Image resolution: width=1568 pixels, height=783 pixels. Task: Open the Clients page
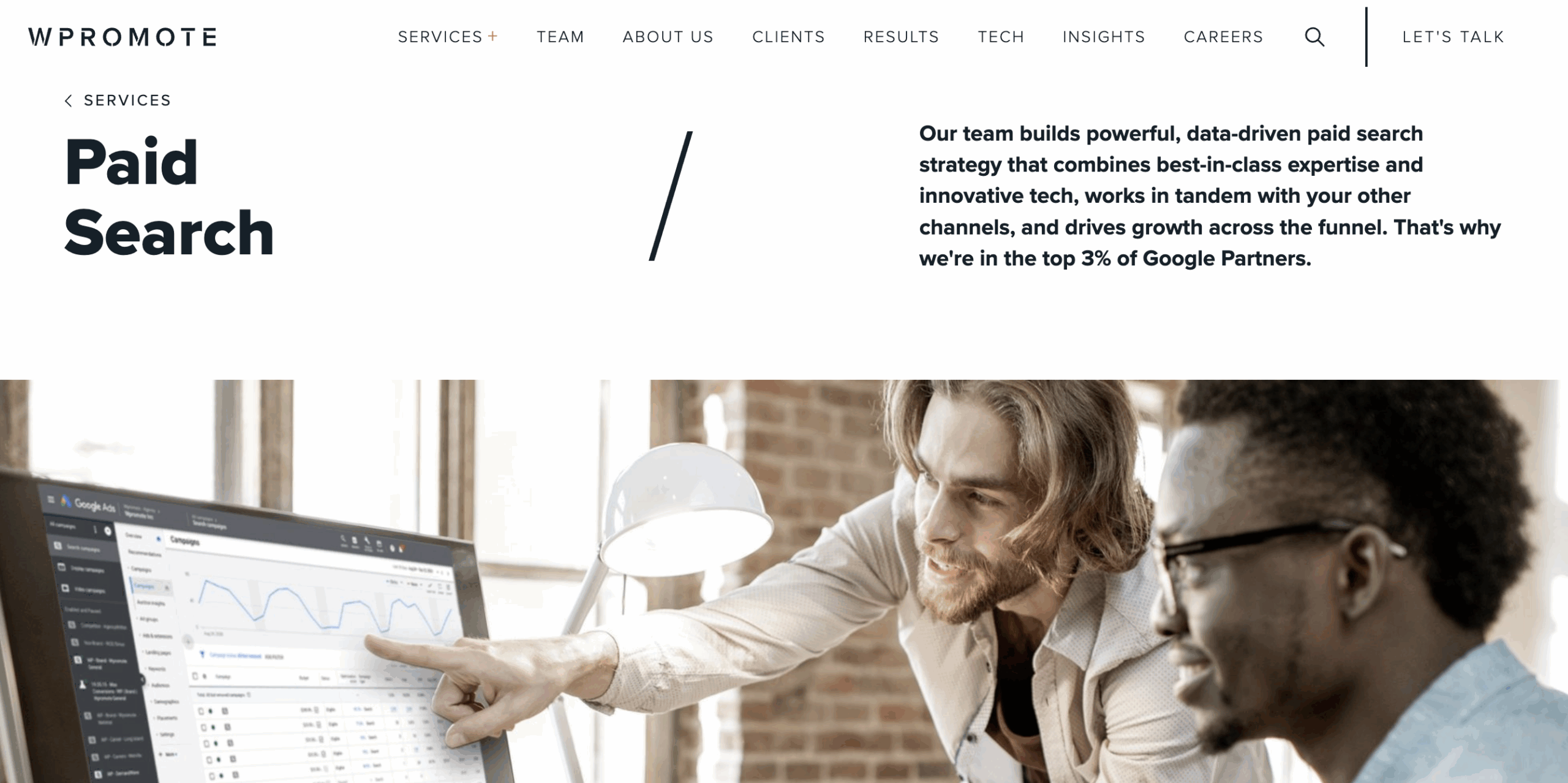[788, 37]
